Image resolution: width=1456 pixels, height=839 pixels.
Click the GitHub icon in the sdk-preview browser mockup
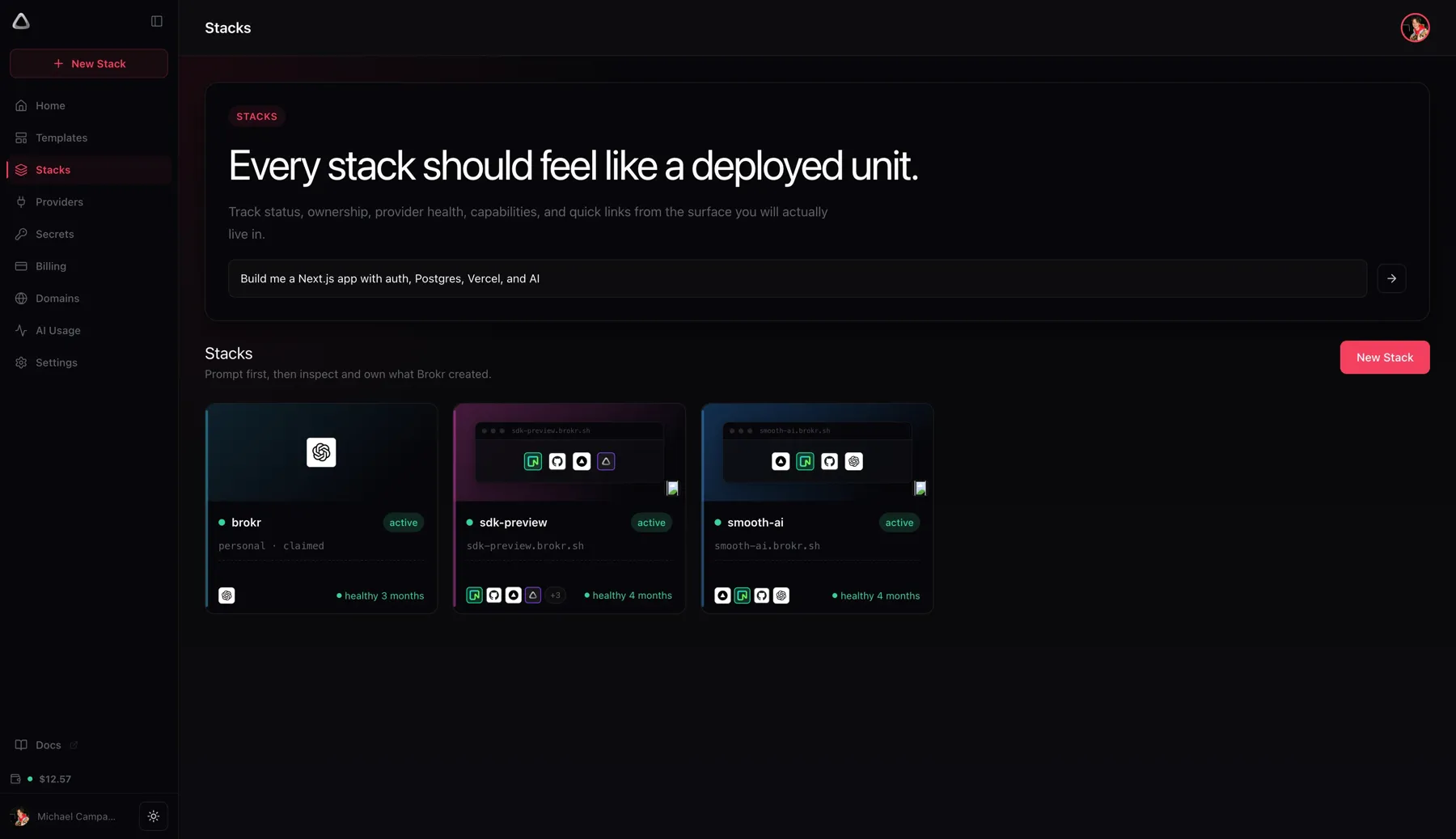click(x=557, y=461)
